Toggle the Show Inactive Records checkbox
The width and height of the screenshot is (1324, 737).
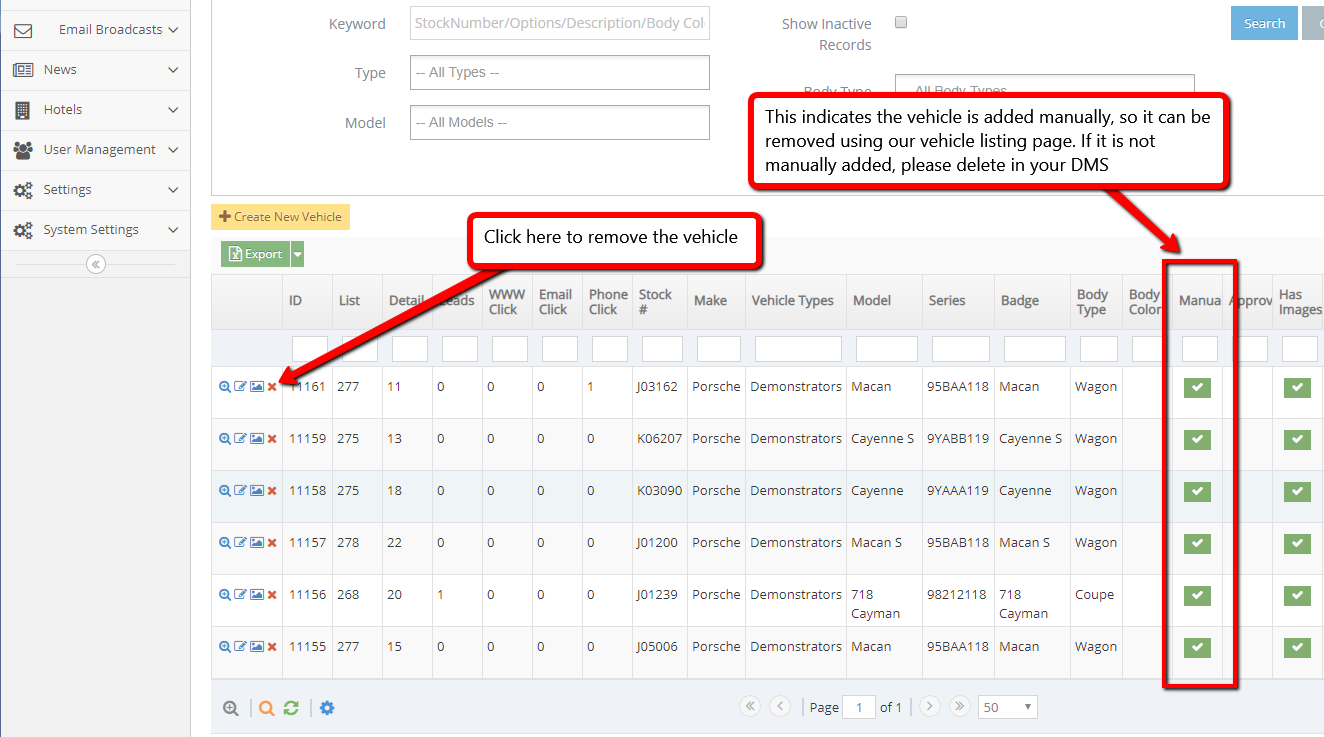(x=901, y=23)
